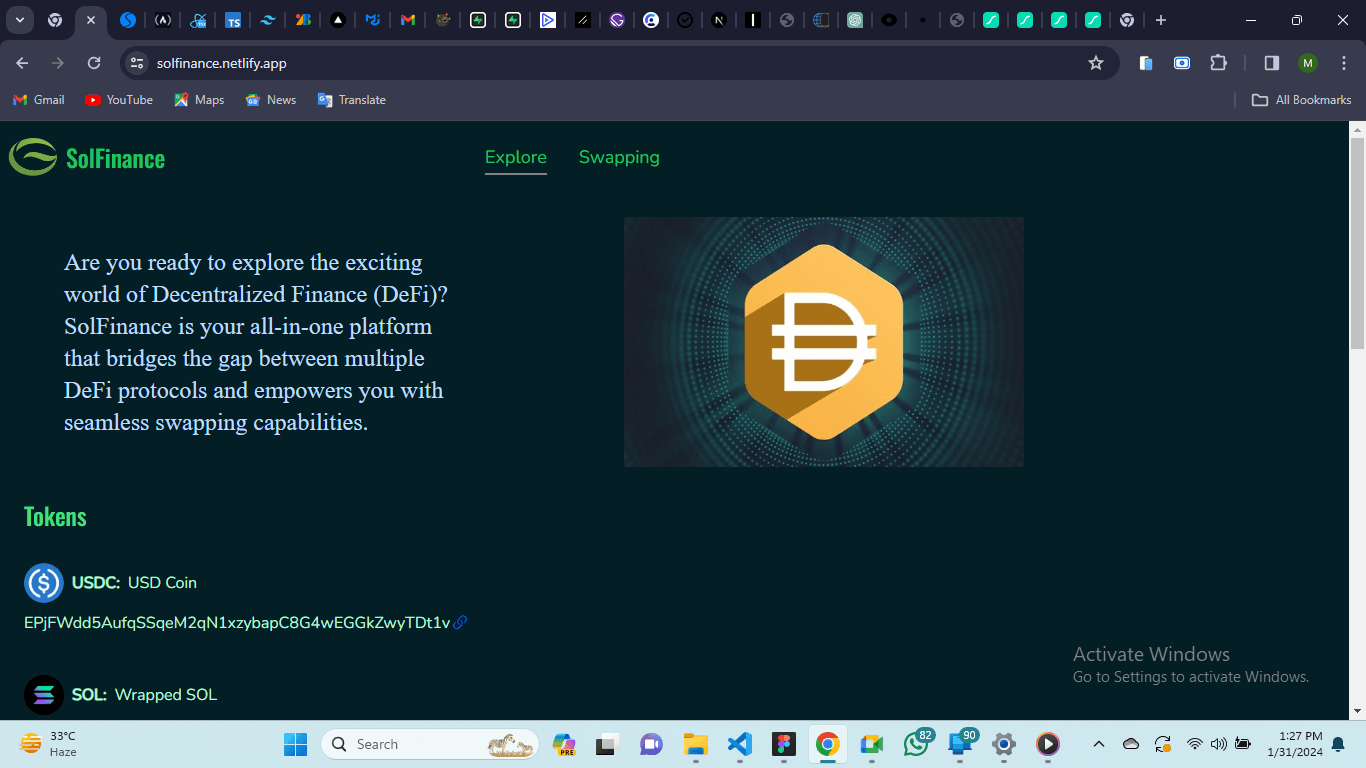The height and width of the screenshot is (768, 1366).
Task: Open a new browser tab
Action: 1161,20
